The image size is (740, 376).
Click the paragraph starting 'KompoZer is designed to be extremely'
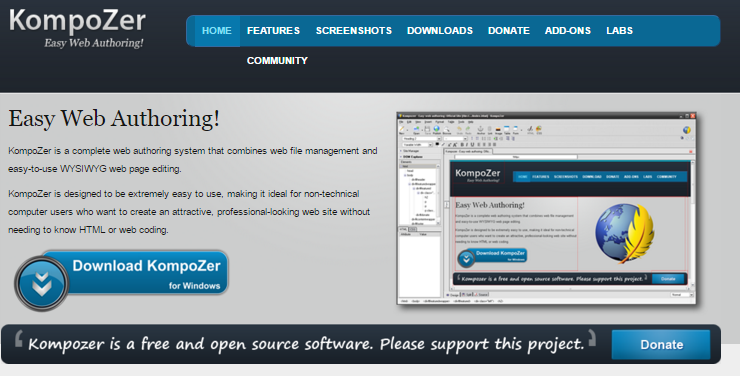(189, 212)
